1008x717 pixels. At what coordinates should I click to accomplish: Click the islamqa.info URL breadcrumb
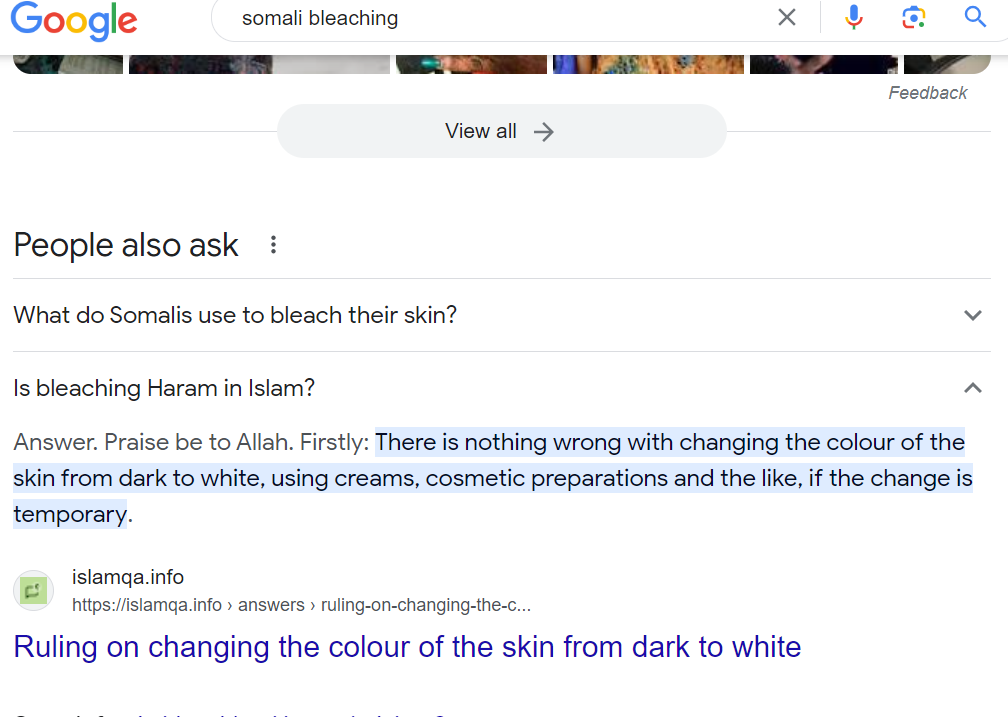[302, 605]
